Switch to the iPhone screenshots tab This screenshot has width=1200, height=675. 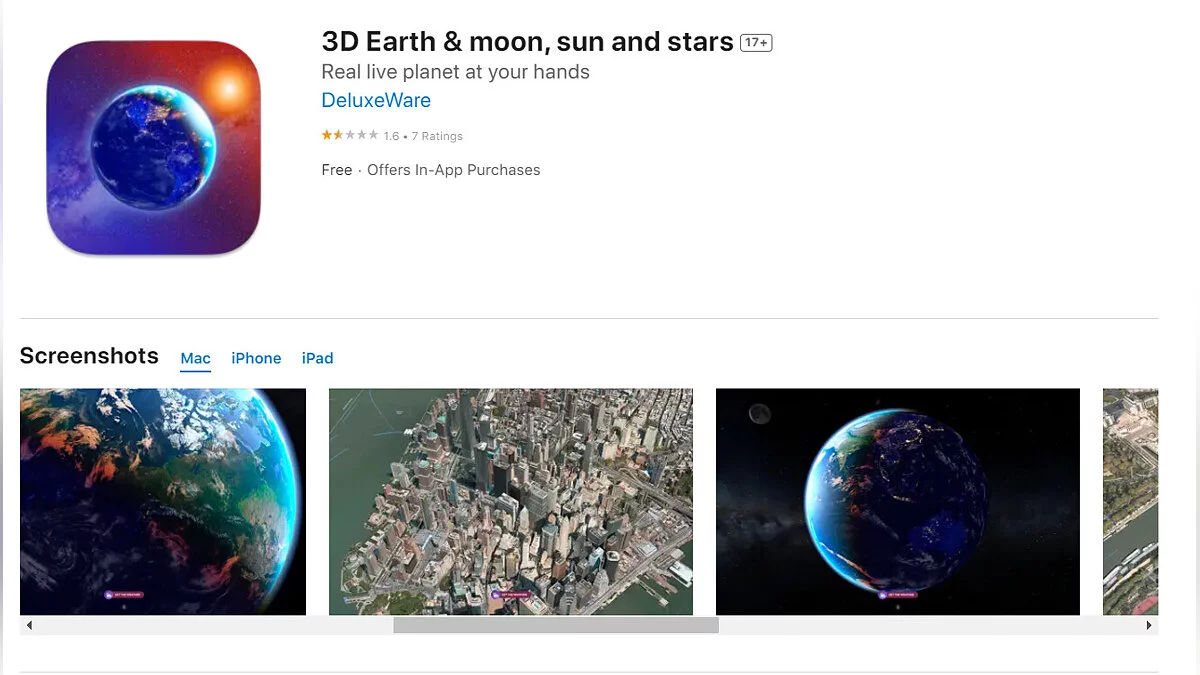point(256,358)
